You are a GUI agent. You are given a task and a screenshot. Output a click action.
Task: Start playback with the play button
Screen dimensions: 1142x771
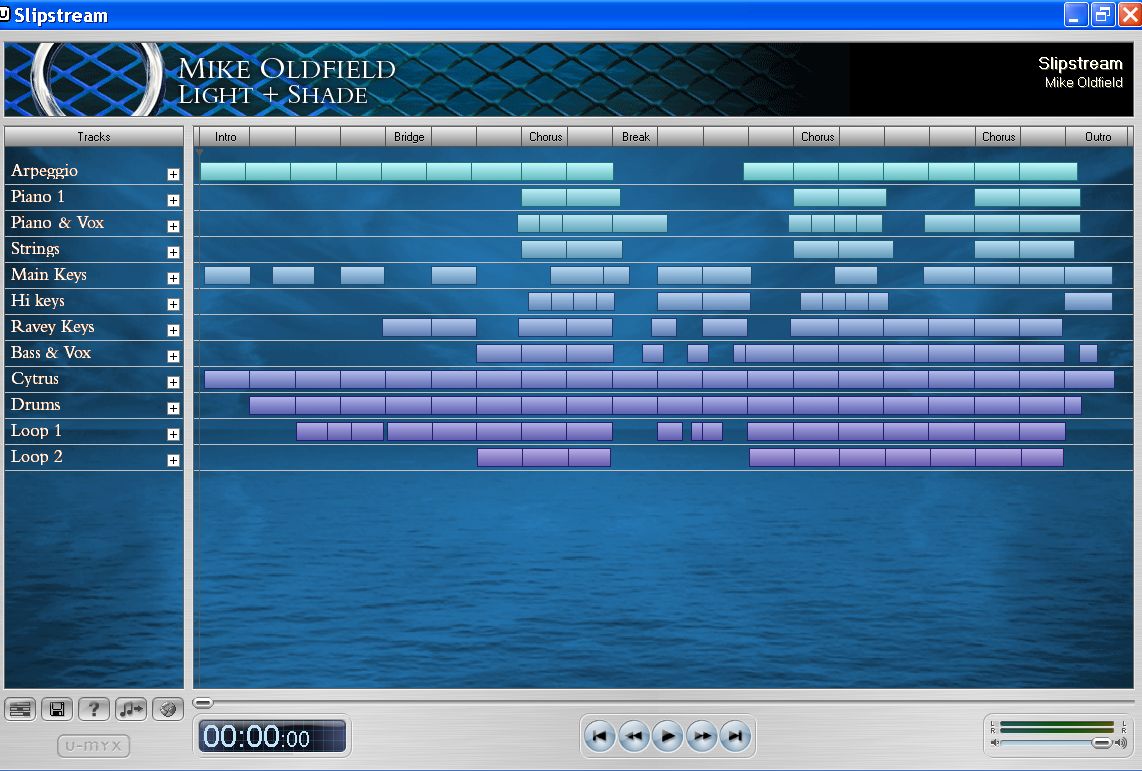pos(668,736)
